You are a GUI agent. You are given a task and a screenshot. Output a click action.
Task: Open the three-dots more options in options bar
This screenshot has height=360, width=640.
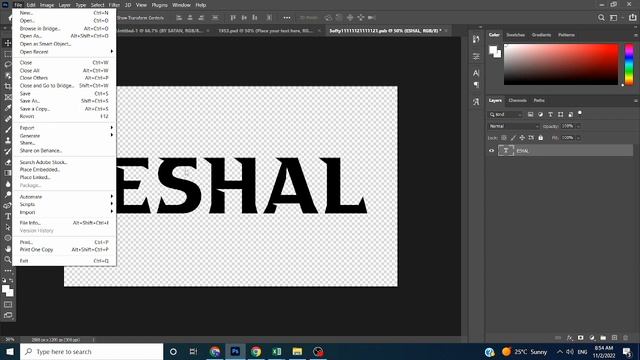coord(287,18)
